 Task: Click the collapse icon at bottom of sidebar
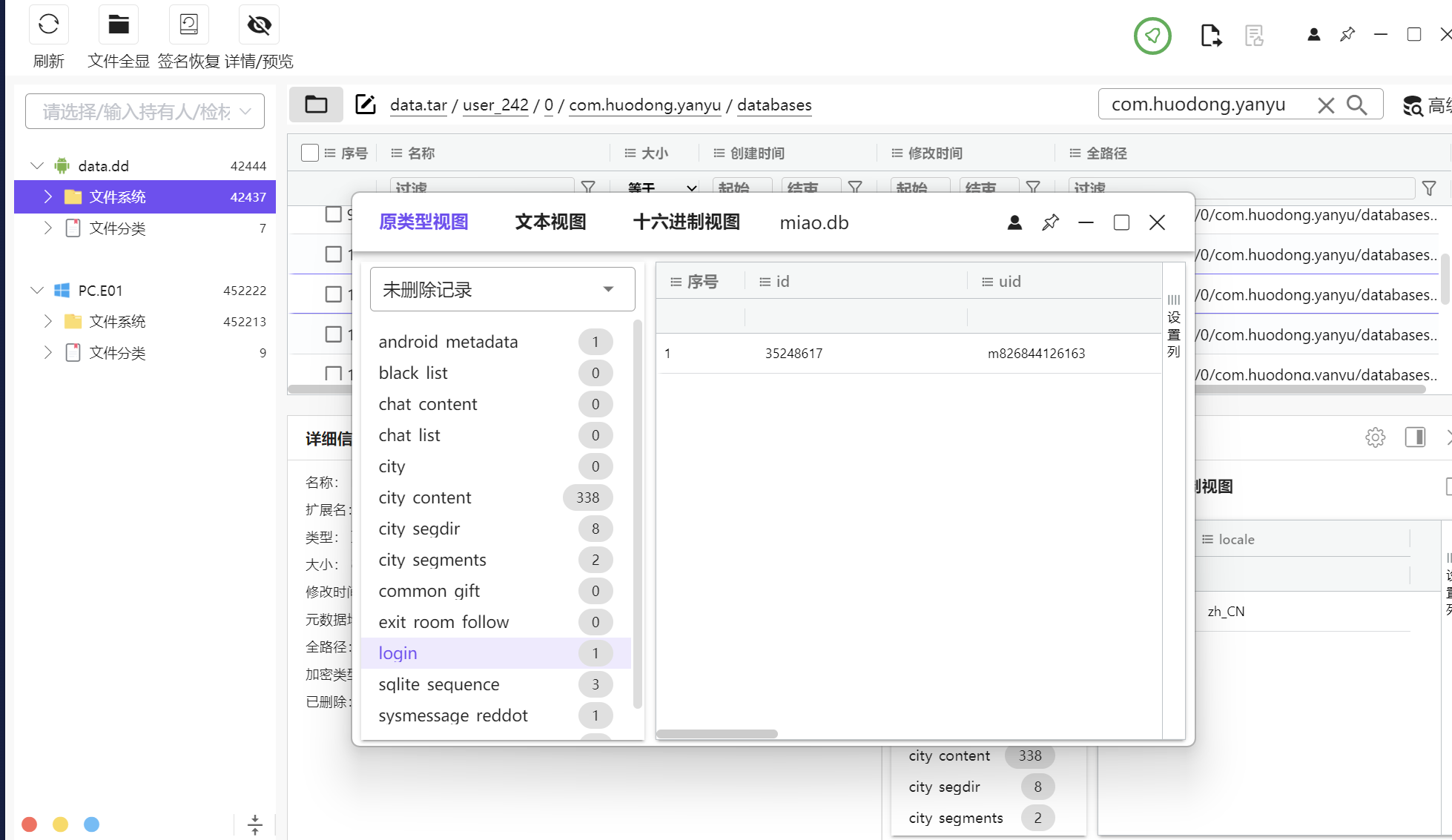[x=255, y=824]
